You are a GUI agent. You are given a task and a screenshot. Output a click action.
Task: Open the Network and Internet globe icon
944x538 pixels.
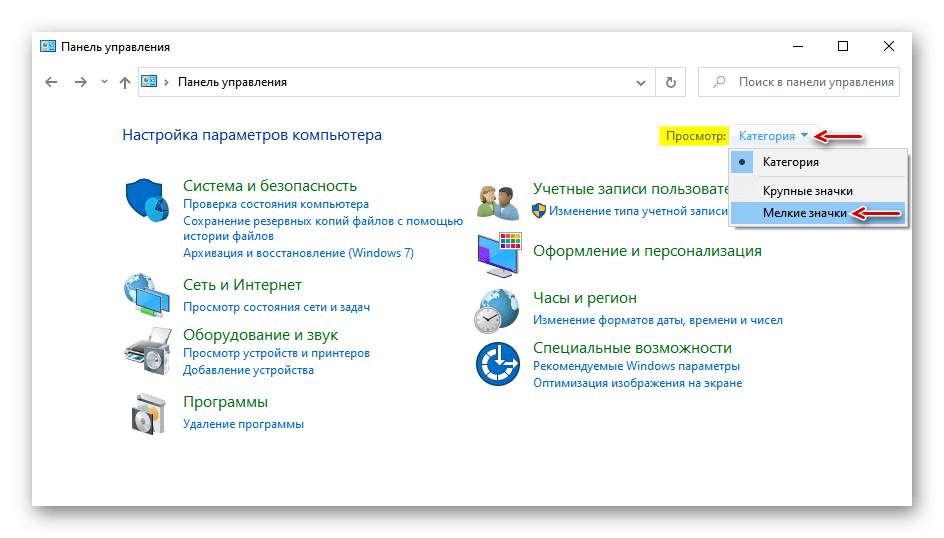(147, 295)
